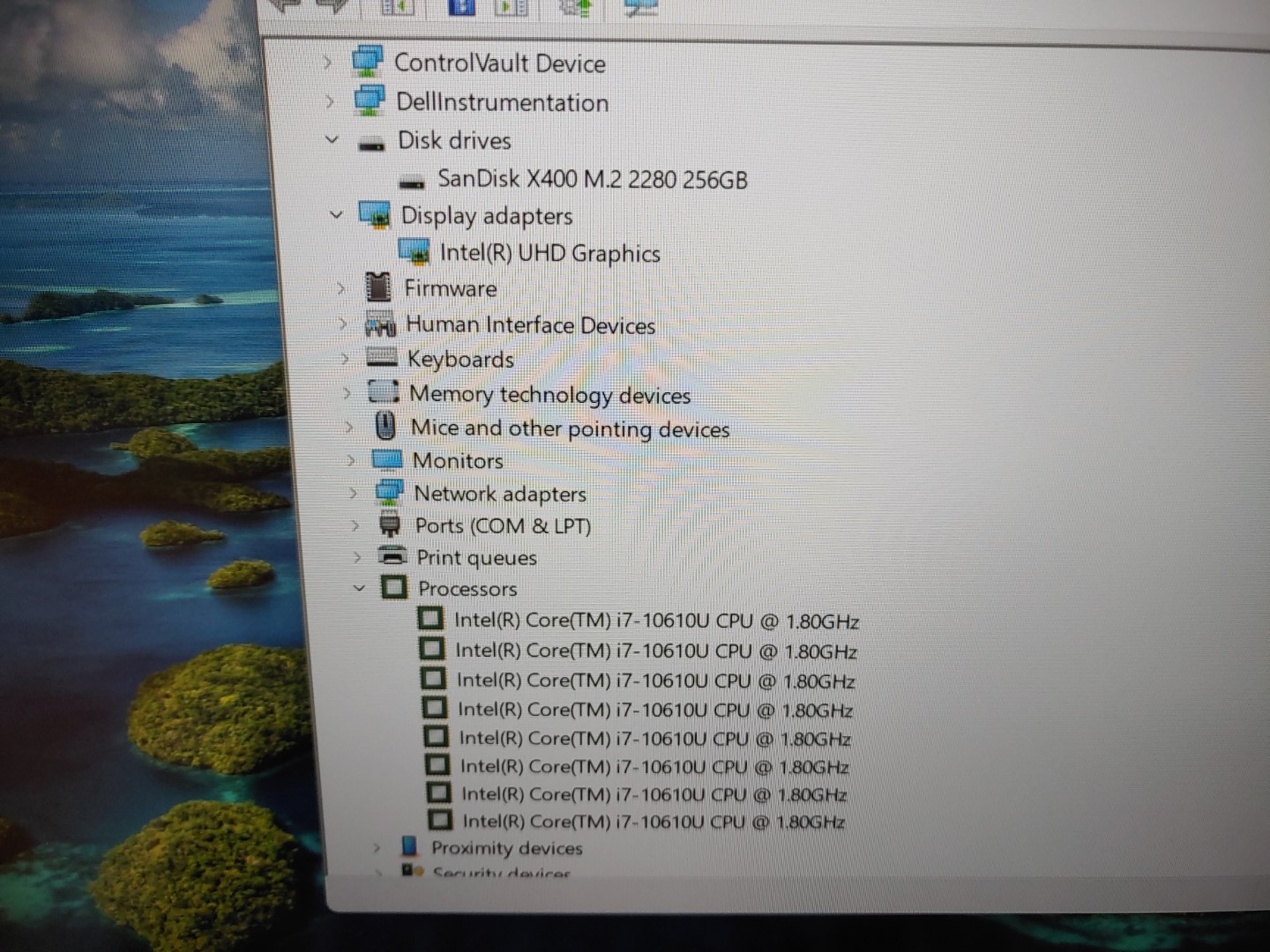This screenshot has height=952, width=1270.
Task: Click the Intel(R) UHD Graphics adapter icon
Action: [414, 252]
